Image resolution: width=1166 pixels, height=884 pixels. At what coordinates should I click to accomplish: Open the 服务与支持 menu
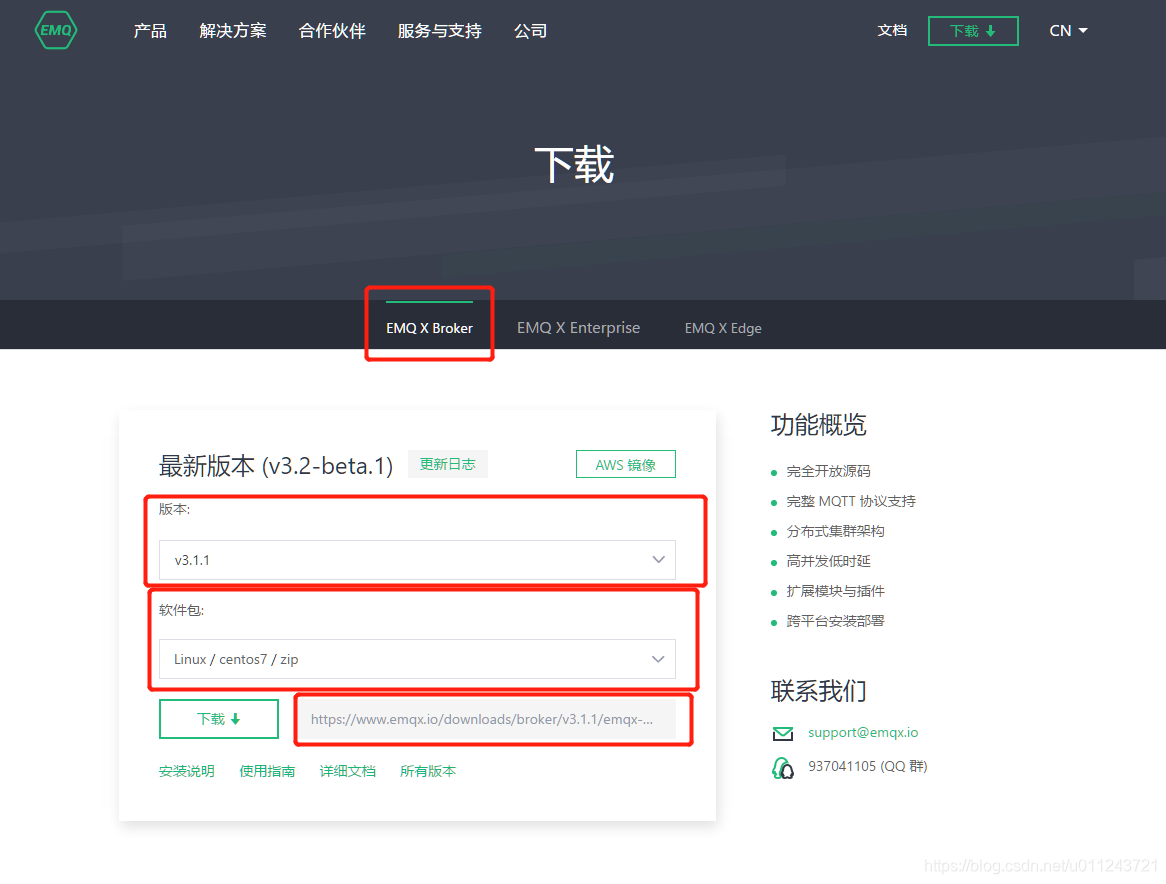439,30
